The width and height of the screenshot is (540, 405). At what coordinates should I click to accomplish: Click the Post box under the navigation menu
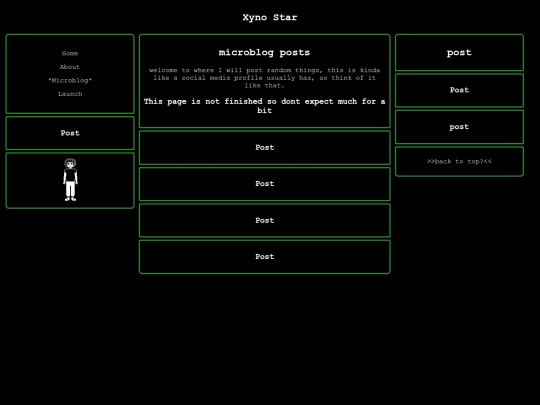70,133
